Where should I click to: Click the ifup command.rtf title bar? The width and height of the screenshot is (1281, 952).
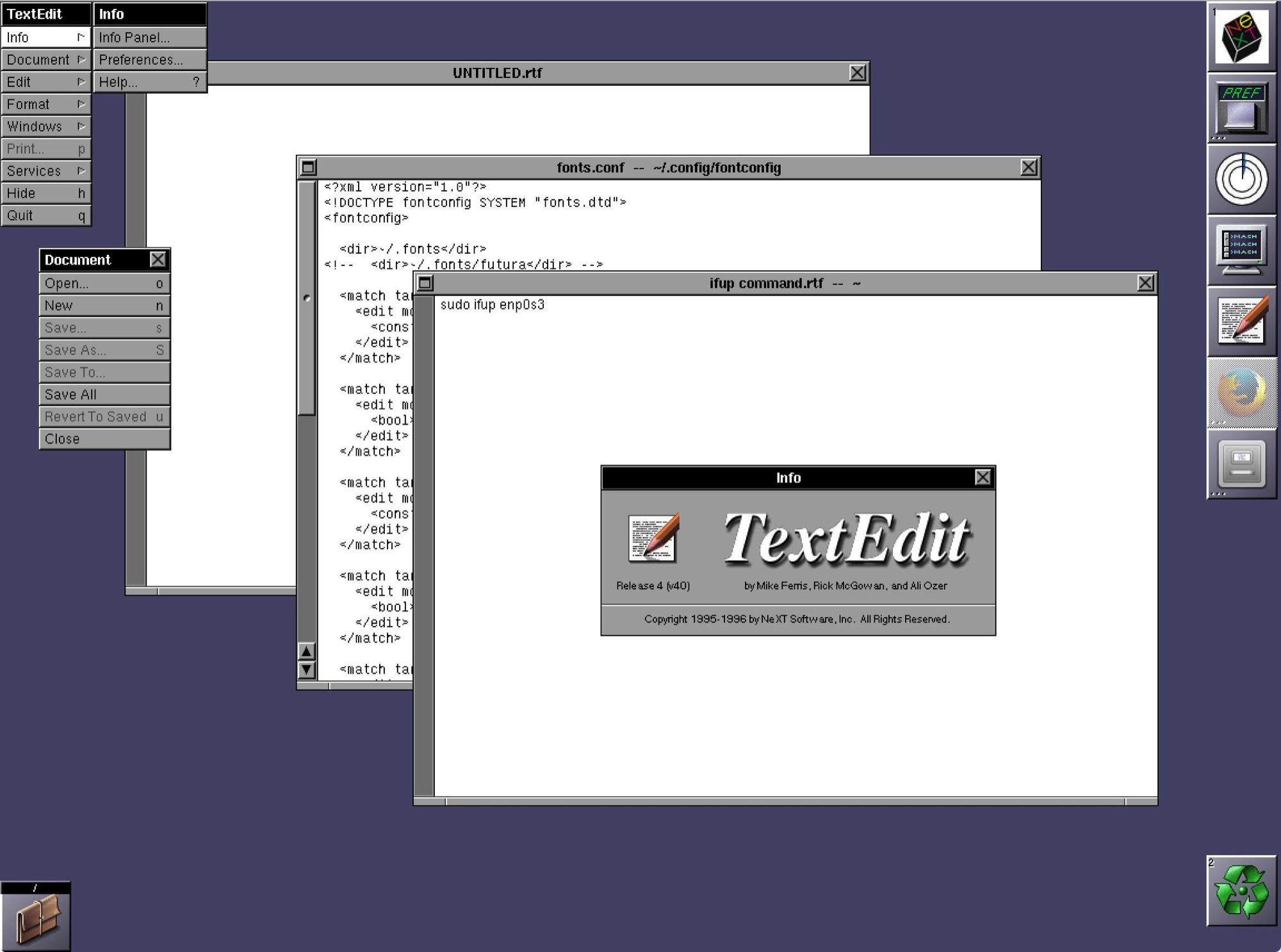pyautogui.click(x=785, y=283)
